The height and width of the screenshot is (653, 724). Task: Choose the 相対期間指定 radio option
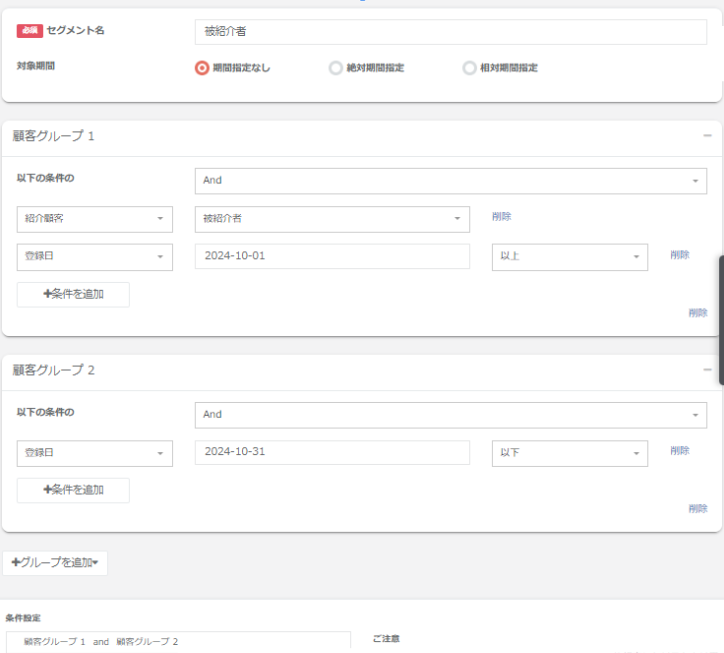469,68
